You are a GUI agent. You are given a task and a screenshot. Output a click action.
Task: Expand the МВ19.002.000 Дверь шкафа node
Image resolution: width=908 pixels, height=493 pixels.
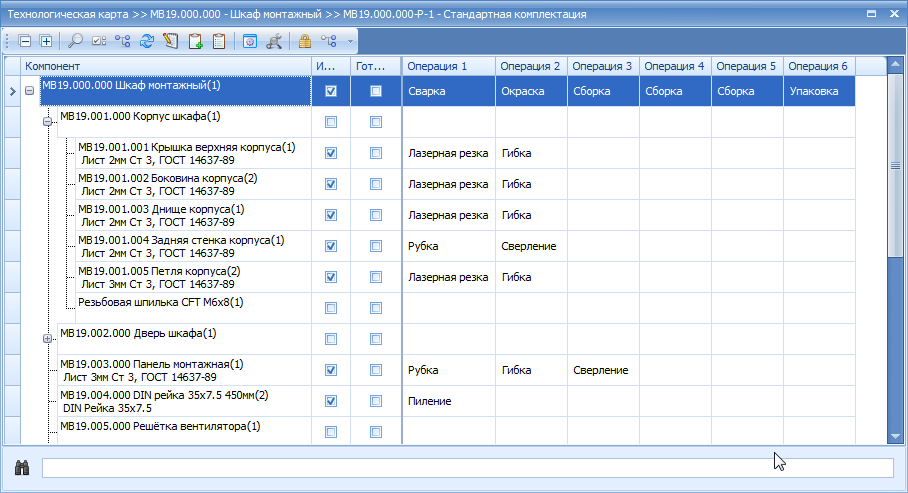coord(47,339)
